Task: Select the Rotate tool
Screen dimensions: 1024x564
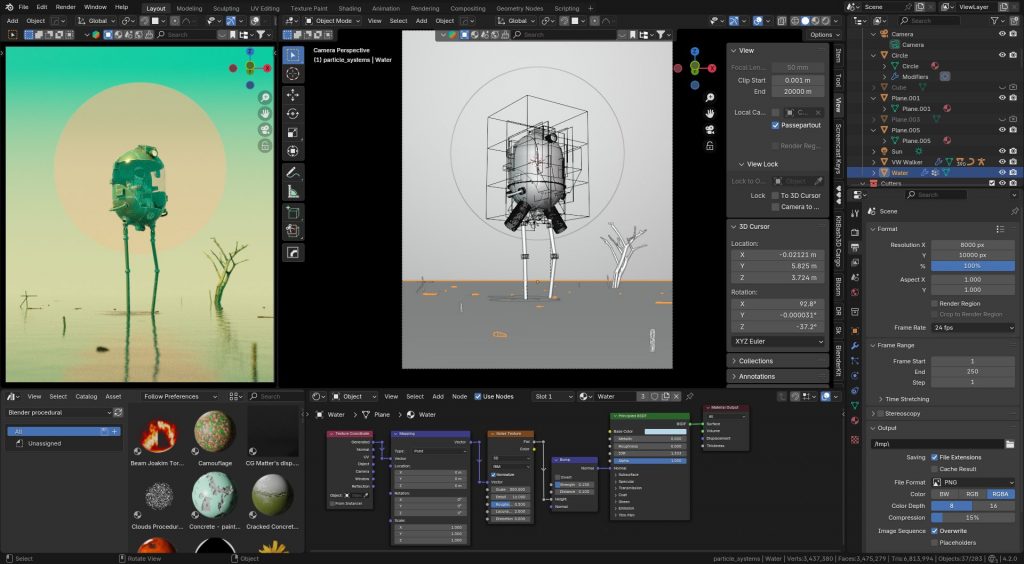Action: coord(293,114)
